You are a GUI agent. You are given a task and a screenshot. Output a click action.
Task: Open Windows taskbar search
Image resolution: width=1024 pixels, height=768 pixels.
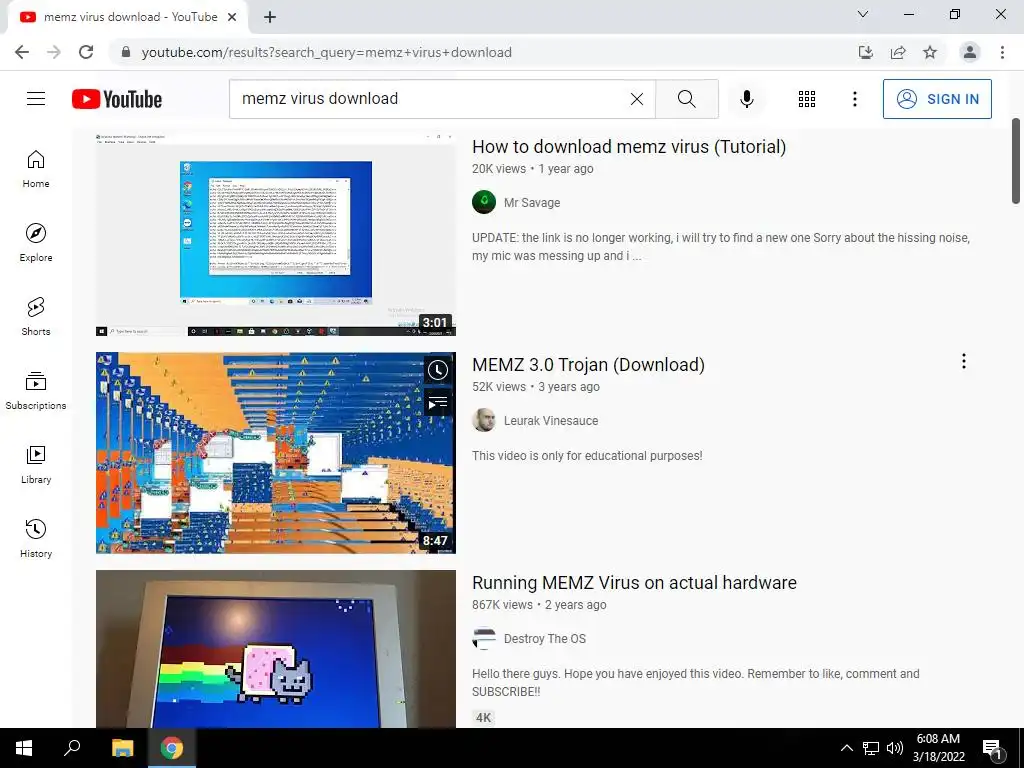click(x=72, y=748)
